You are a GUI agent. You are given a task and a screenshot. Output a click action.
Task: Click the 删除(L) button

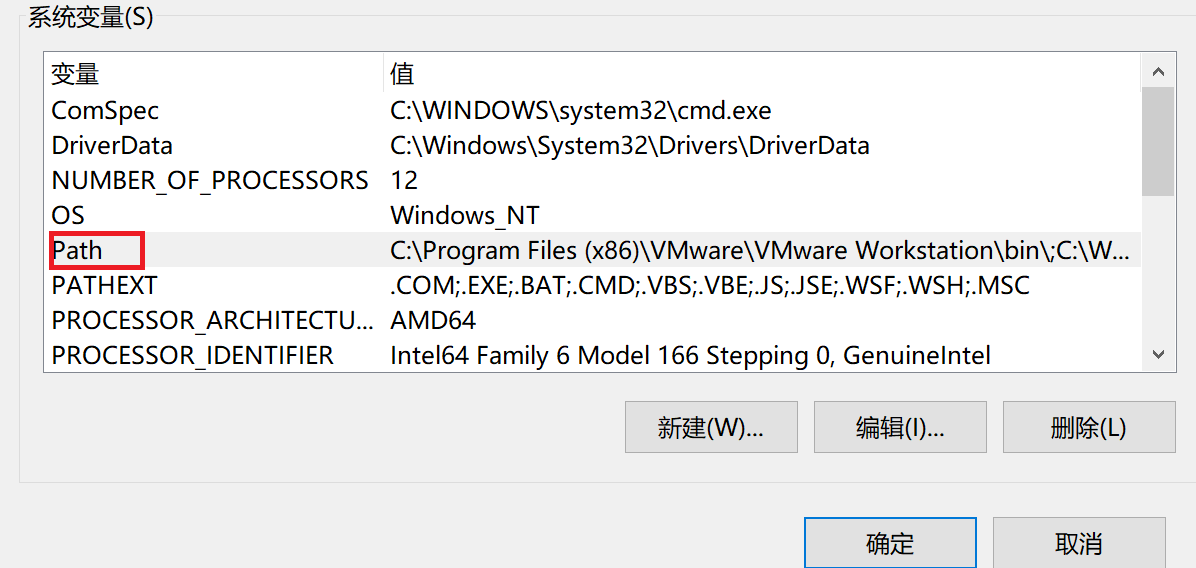click(x=1089, y=428)
